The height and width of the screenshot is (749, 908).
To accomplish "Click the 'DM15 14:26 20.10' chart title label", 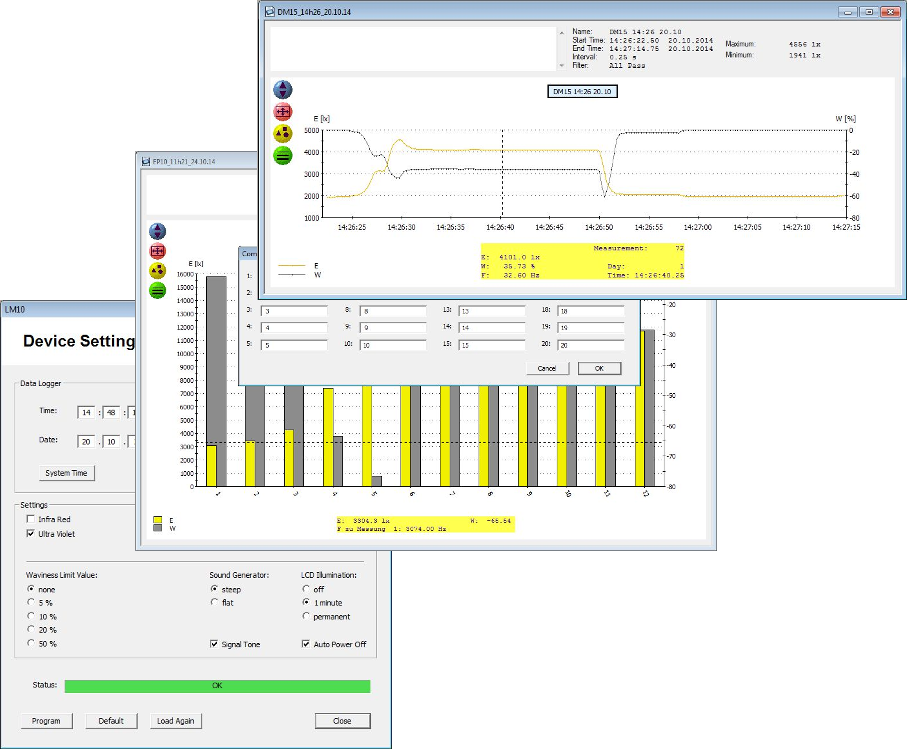I will click(583, 92).
